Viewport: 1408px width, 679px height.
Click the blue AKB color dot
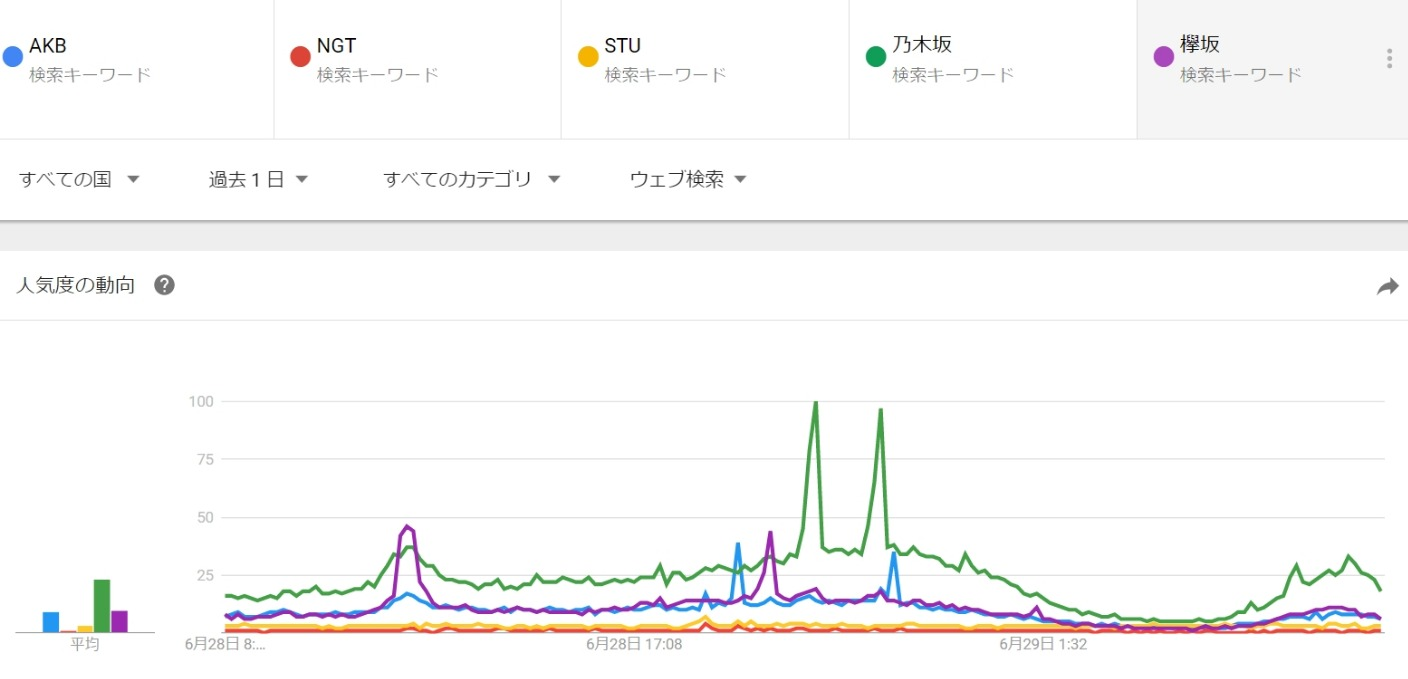click(13, 56)
